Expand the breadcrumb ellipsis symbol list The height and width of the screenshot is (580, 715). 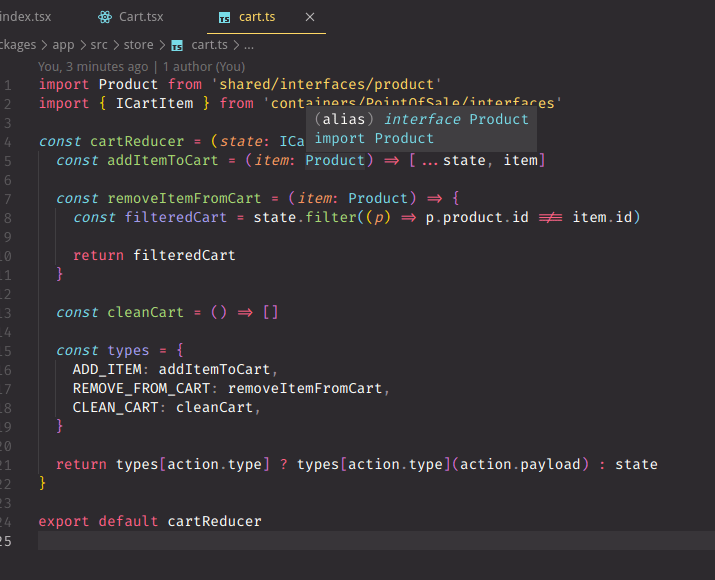click(x=249, y=46)
